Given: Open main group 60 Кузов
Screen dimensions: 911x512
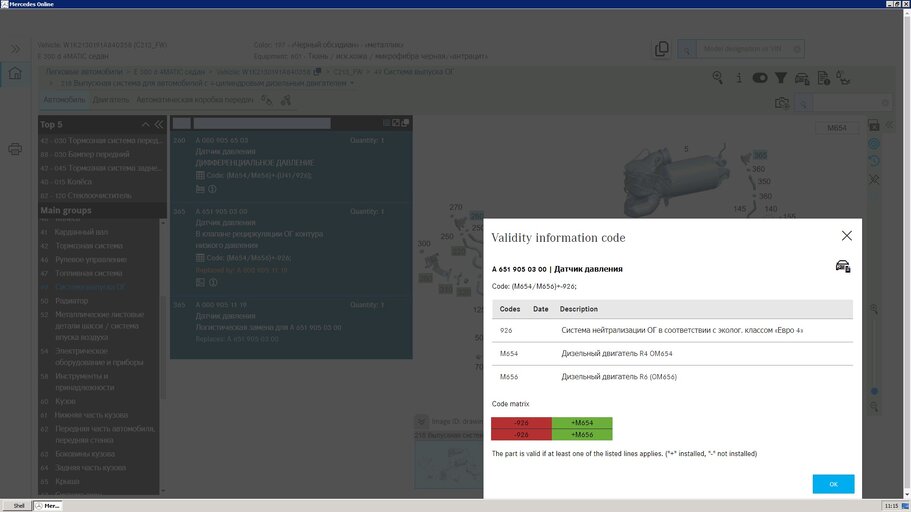Looking at the screenshot, I should click(x=58, y=401).
